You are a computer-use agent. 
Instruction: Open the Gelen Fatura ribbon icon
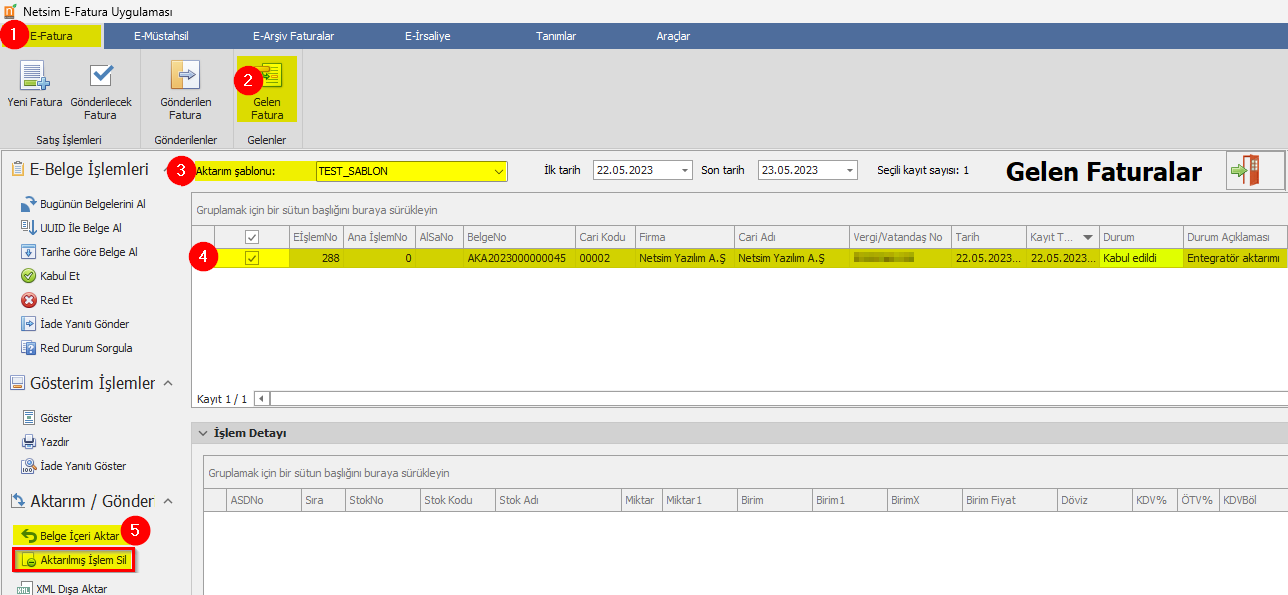click(x=267, y=91)
